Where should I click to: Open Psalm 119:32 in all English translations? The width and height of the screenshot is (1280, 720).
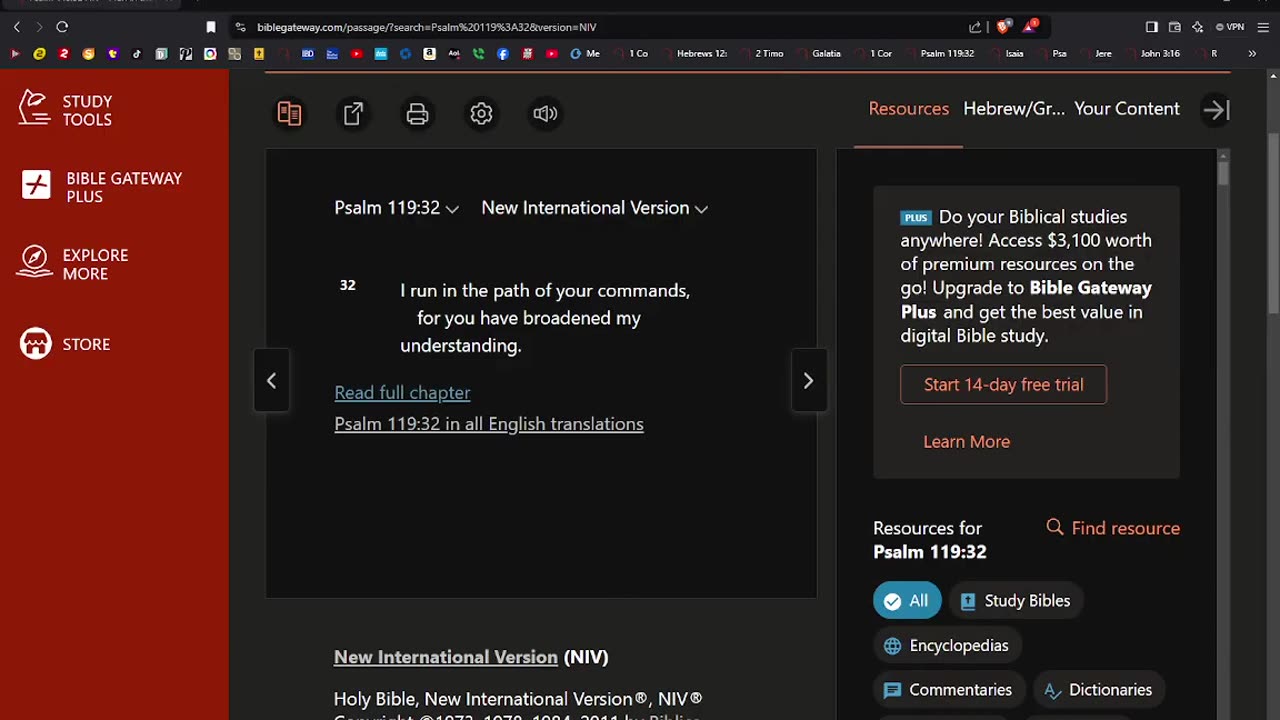coord(489,424)
